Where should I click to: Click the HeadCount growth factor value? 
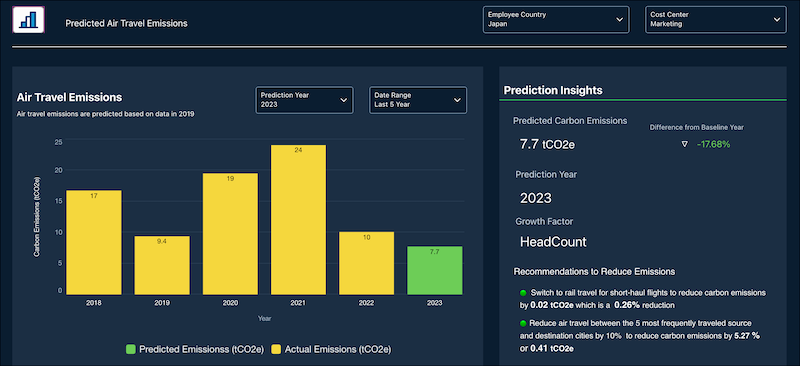[553, 242]
